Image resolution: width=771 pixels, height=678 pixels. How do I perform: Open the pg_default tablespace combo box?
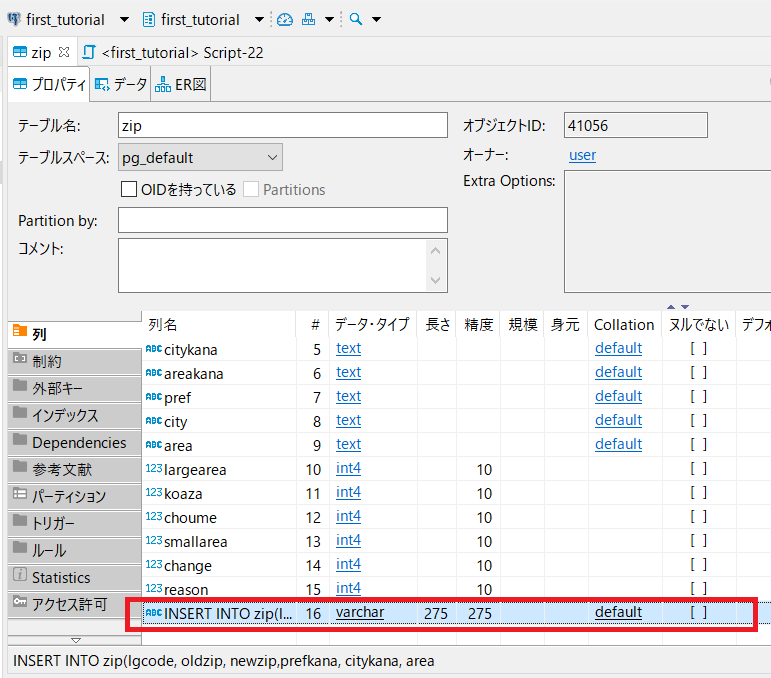200,157
